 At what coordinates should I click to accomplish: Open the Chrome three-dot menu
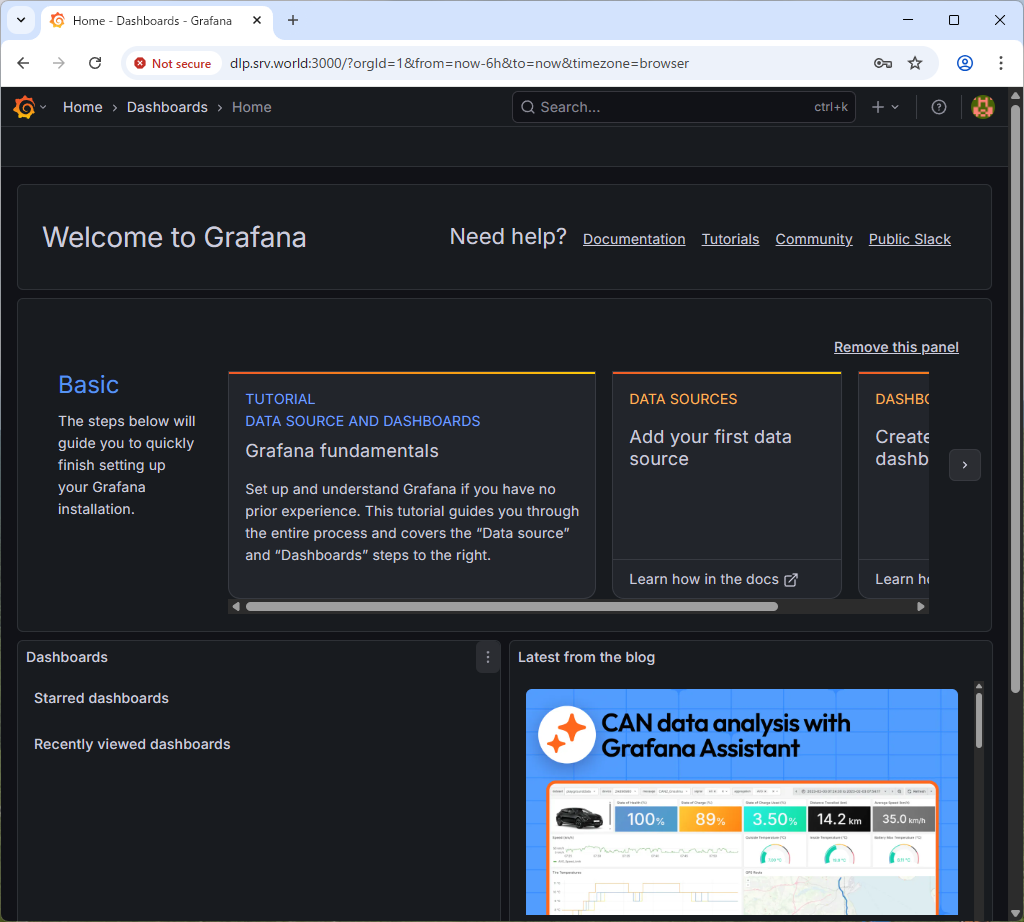pos(1000,63)
